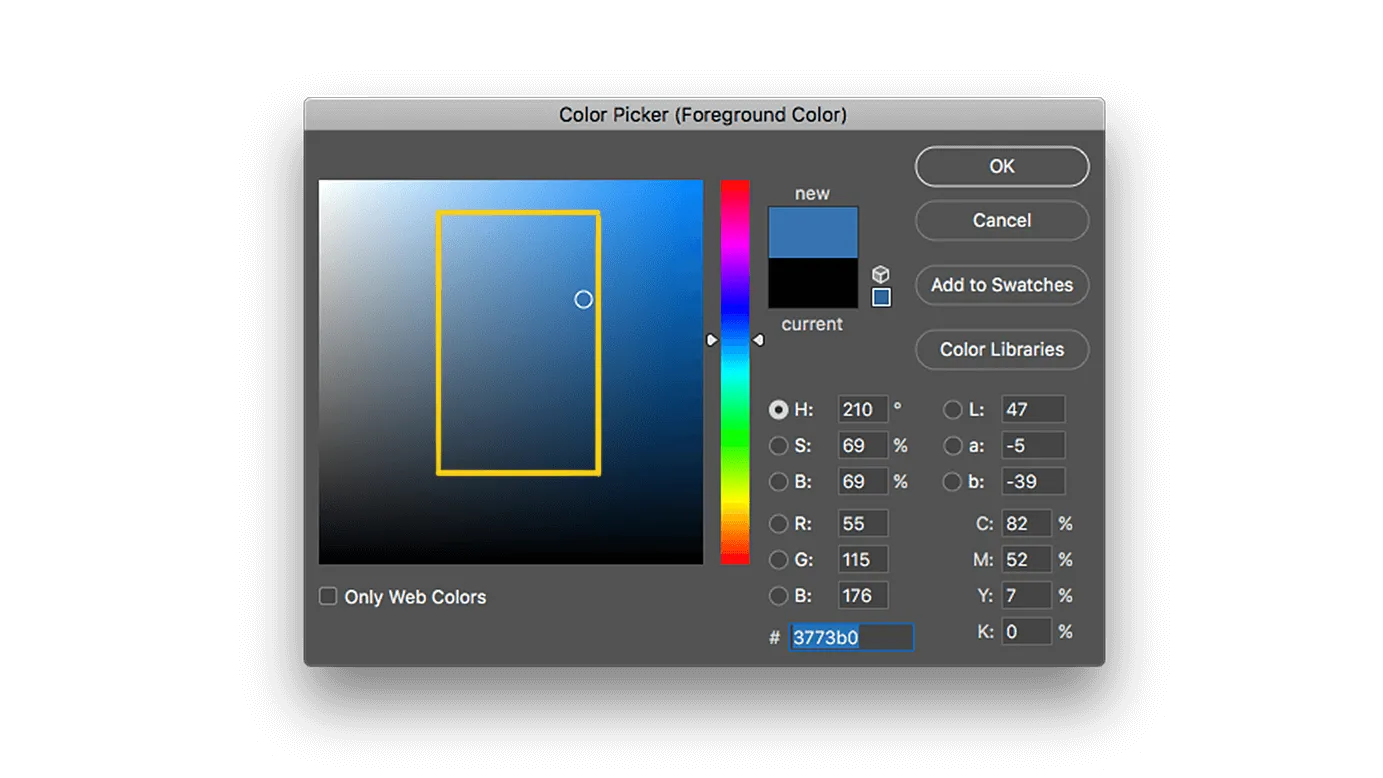Click the new color preview swatch
Viewport: 1383px width, 778px height.
coord(812,230)
